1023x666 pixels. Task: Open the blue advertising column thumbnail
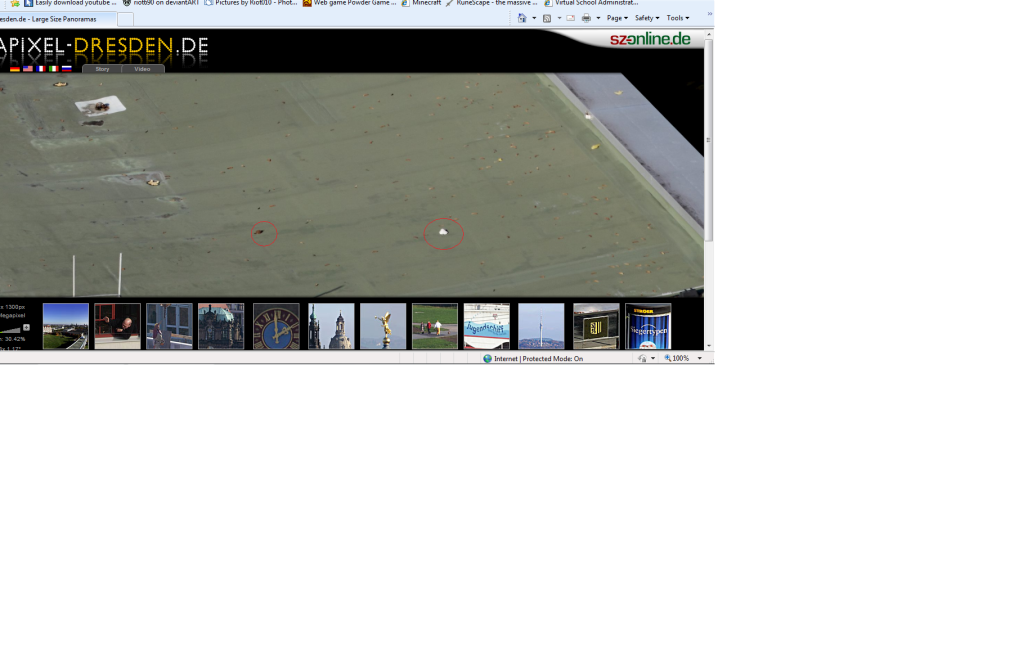pos(648,326)
